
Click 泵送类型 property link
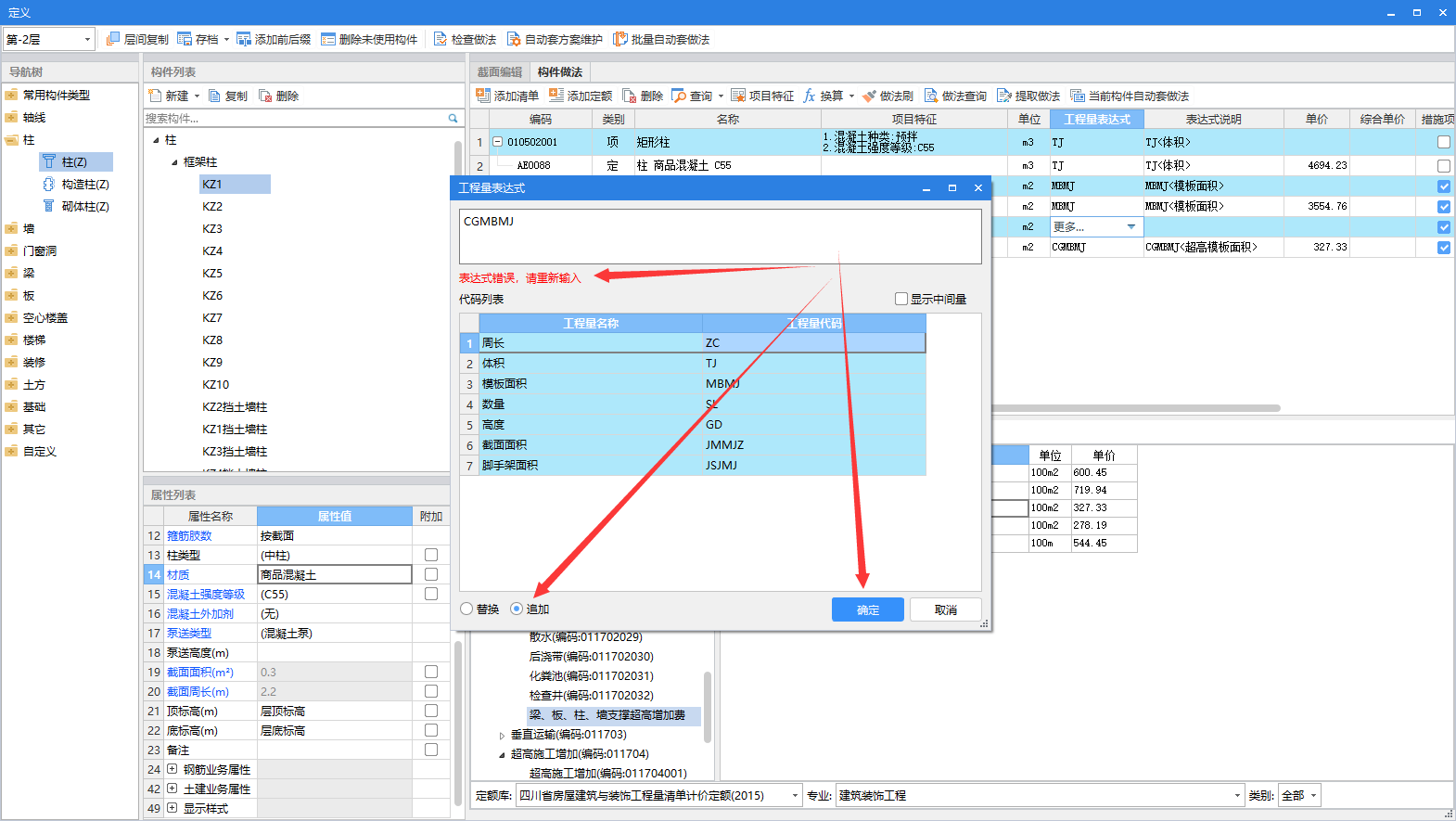click(189, 633)
